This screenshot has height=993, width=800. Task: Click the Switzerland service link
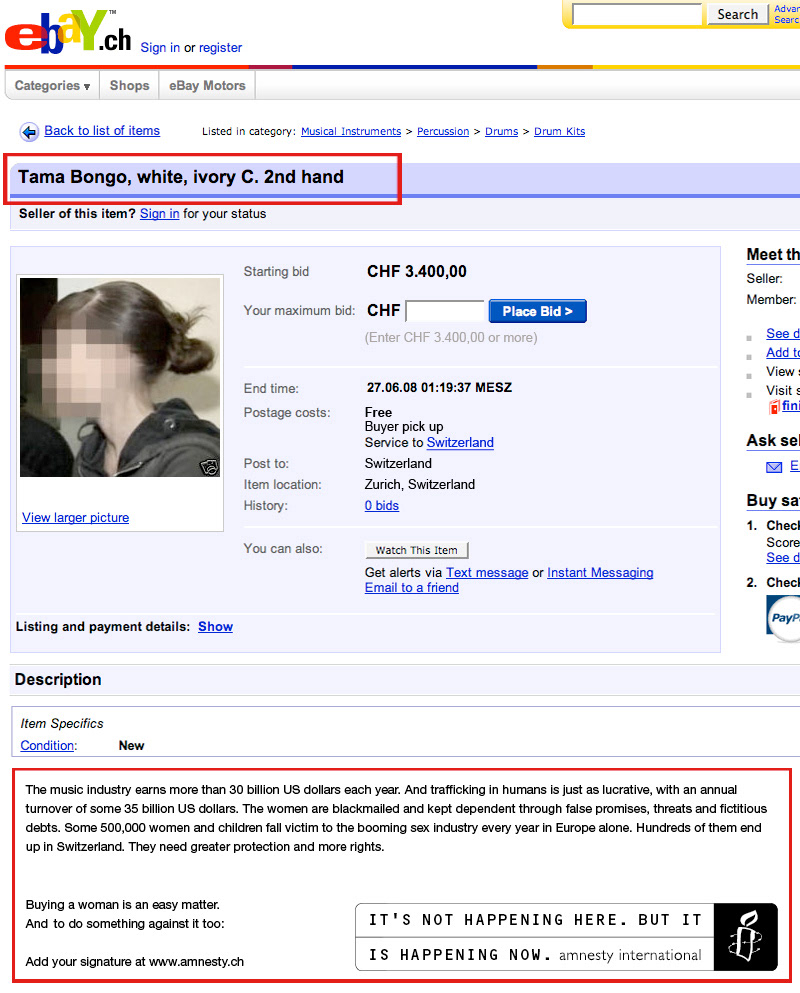coord(460,443)
